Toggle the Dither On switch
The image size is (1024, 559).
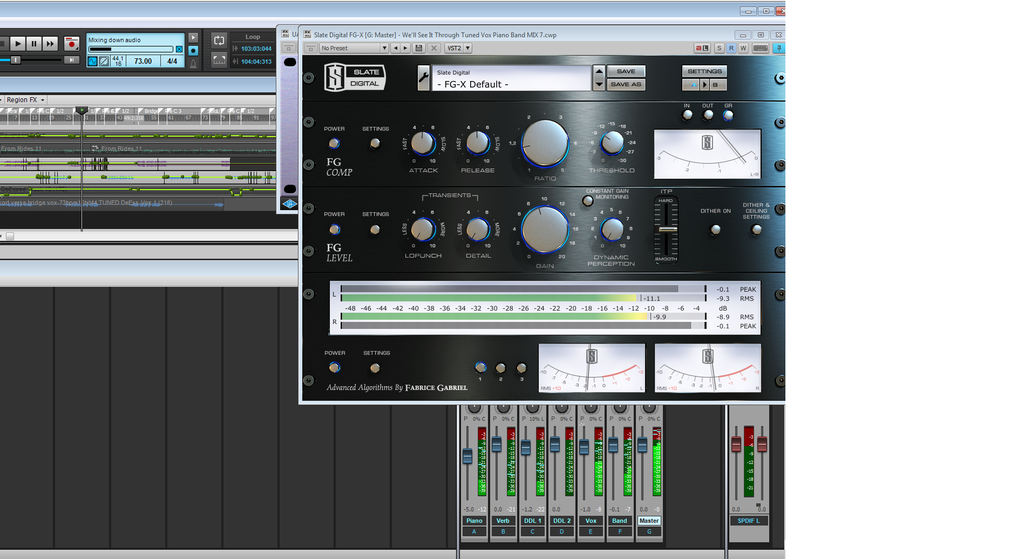[715, 229]
